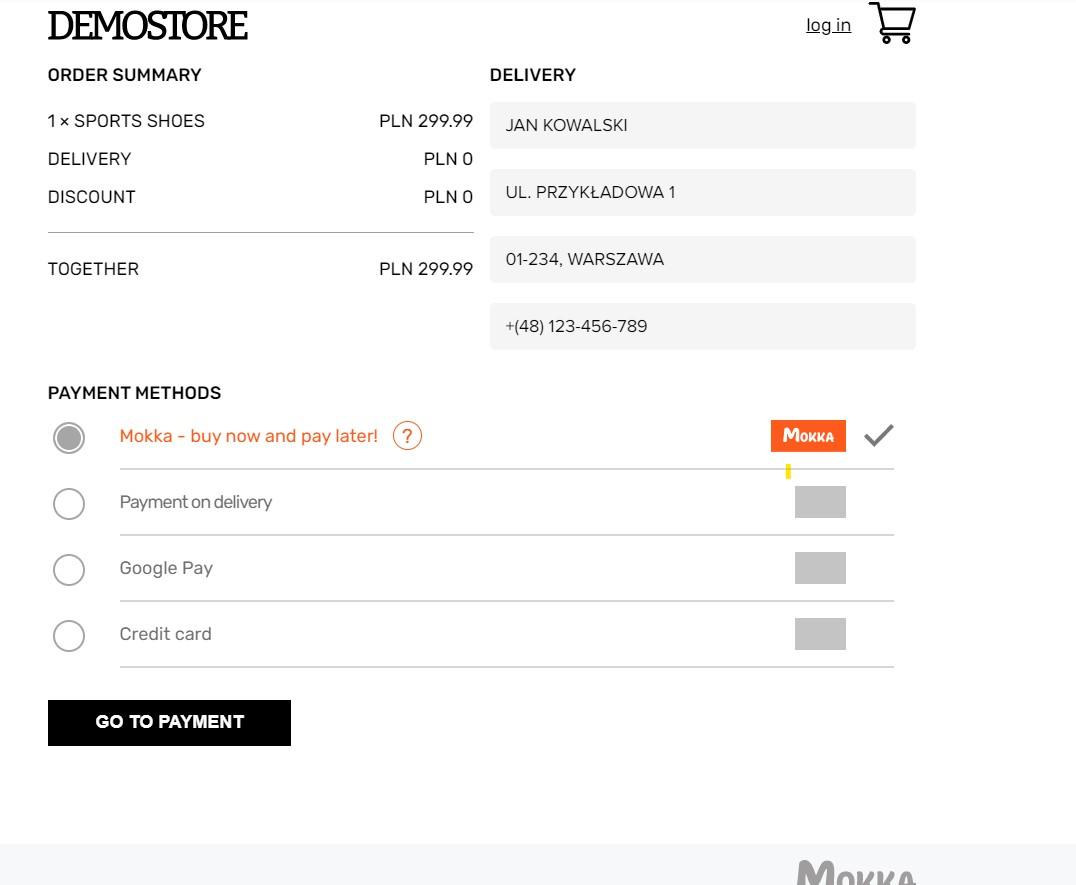1076x885 pixels.
Task: Click the Mokka help question mark icon
Action: coord(407,436)
